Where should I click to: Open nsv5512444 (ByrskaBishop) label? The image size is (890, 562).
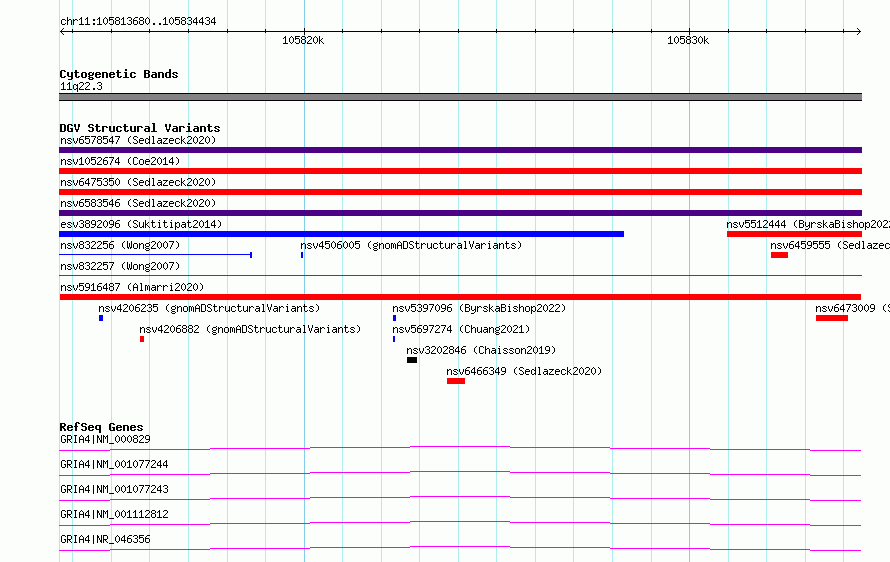pos(808,224)
